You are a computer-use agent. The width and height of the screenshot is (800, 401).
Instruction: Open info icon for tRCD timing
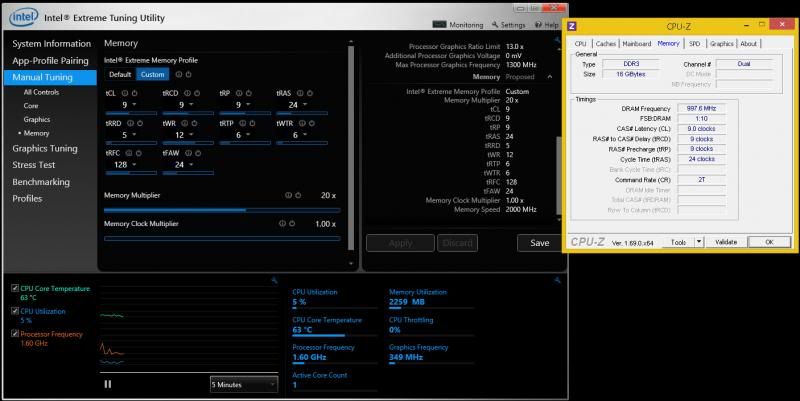tap(187, 93)
